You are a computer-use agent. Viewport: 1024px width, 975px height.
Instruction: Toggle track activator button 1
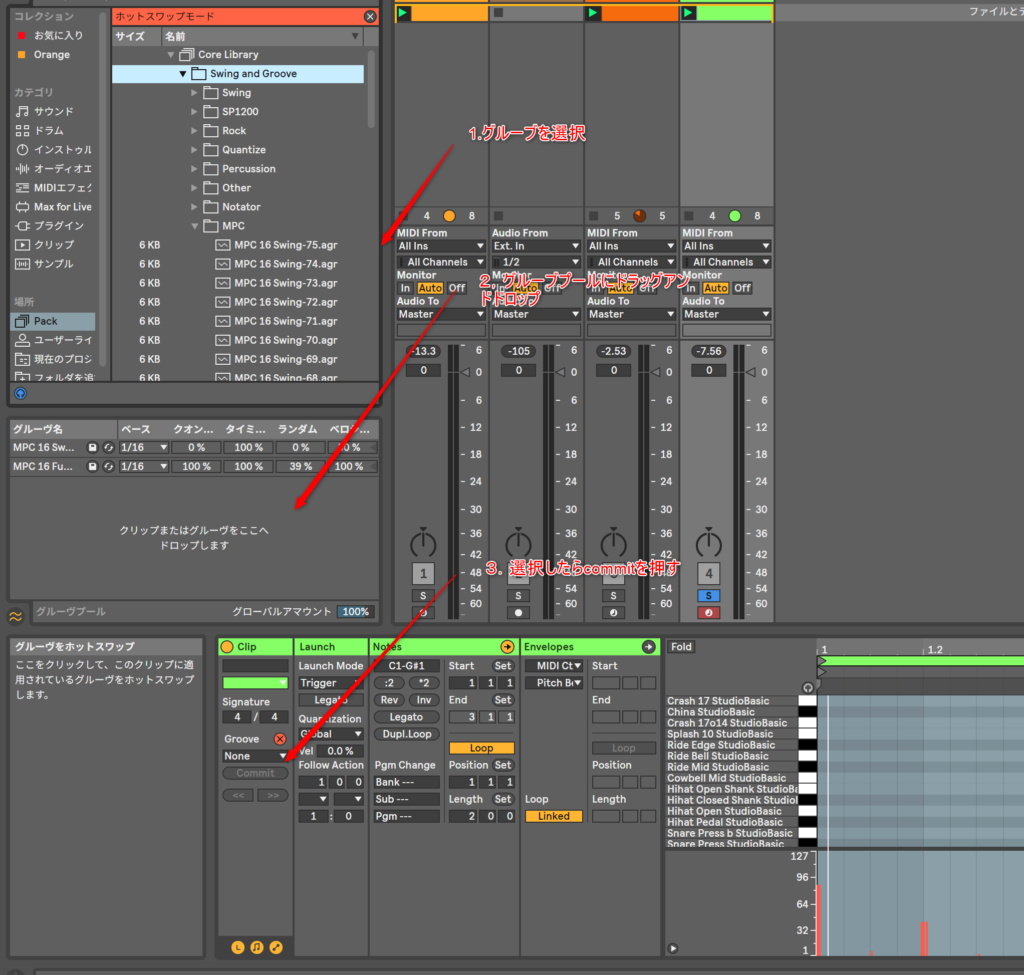point(423,573)
